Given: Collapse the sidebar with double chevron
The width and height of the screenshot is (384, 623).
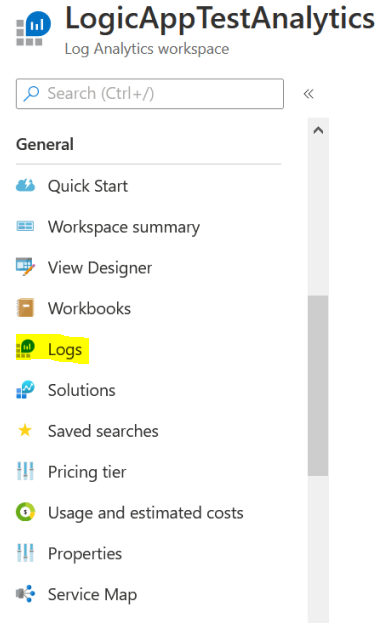Looking at the screenshot, I should point(308,94).
